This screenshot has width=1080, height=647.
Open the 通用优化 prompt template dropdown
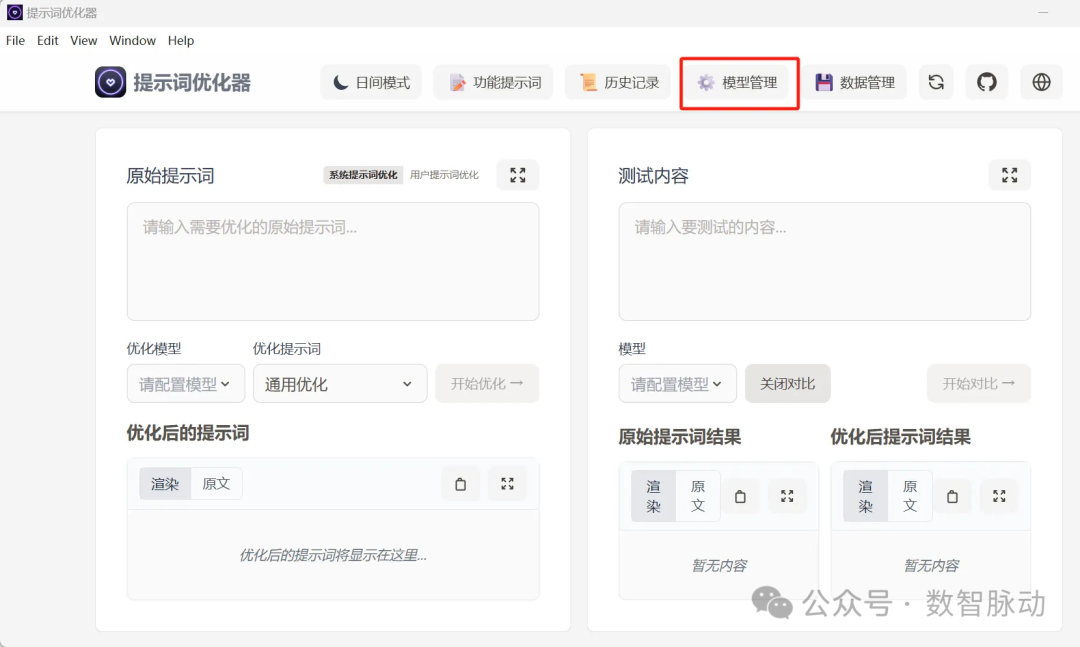pos(340,383)
